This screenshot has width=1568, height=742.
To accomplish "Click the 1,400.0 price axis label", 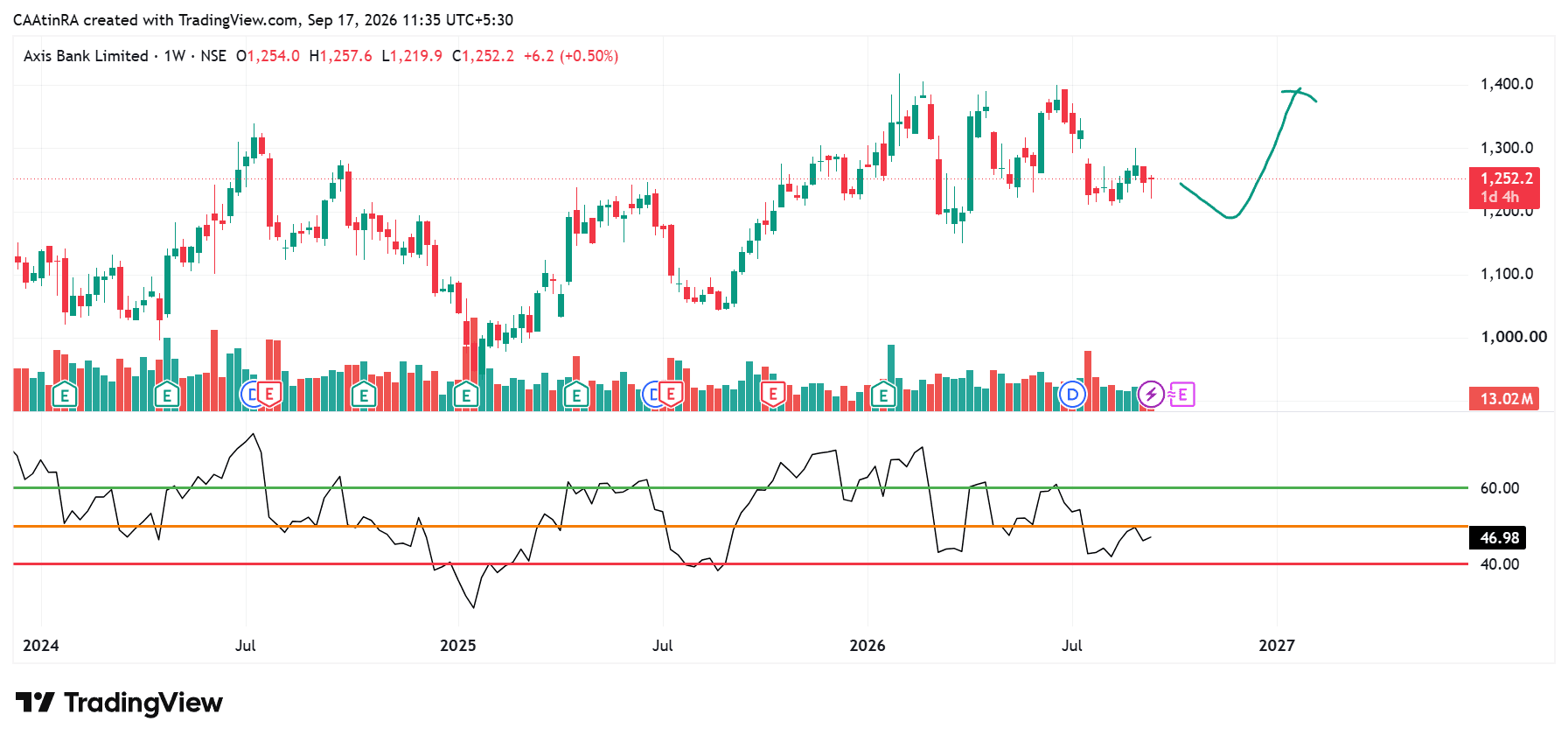I will [1507, 84].
